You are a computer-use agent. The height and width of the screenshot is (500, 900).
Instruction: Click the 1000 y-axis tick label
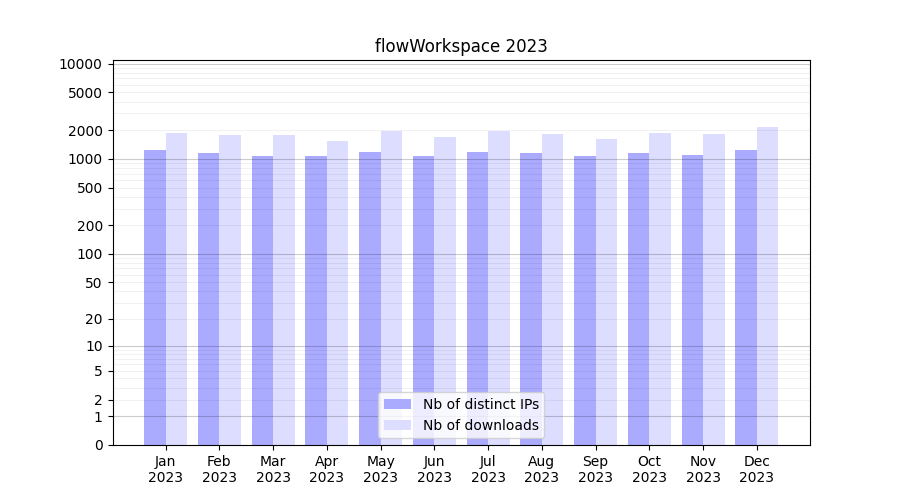(85, 159)
